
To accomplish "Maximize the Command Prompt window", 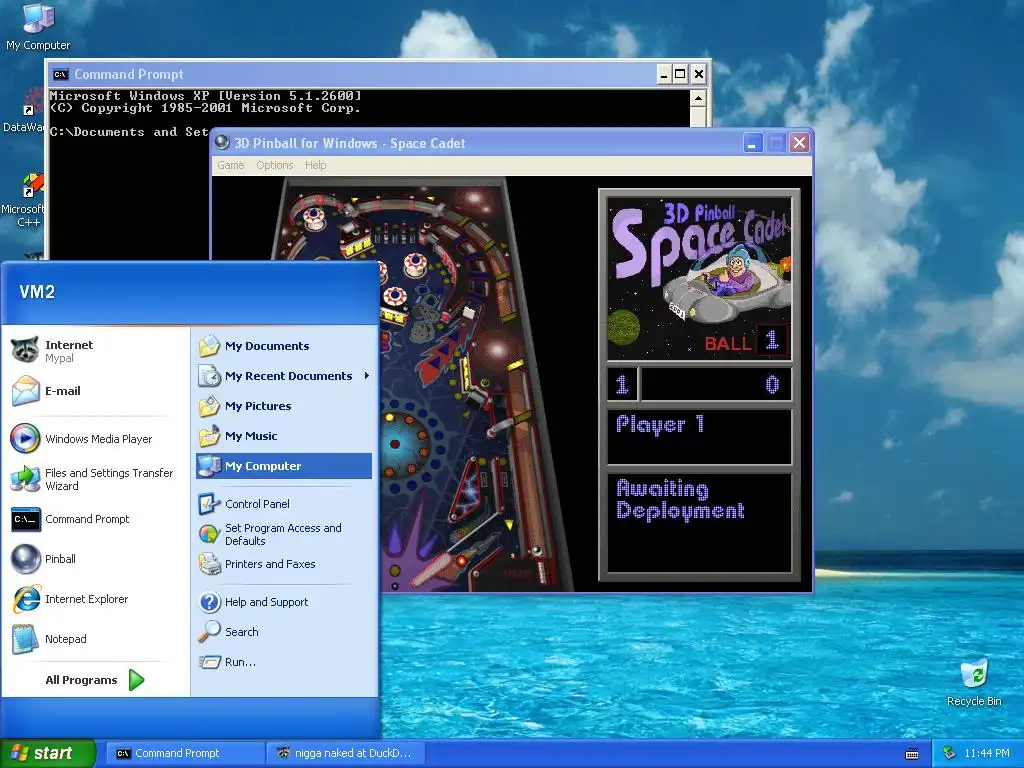I will [680, 74].
